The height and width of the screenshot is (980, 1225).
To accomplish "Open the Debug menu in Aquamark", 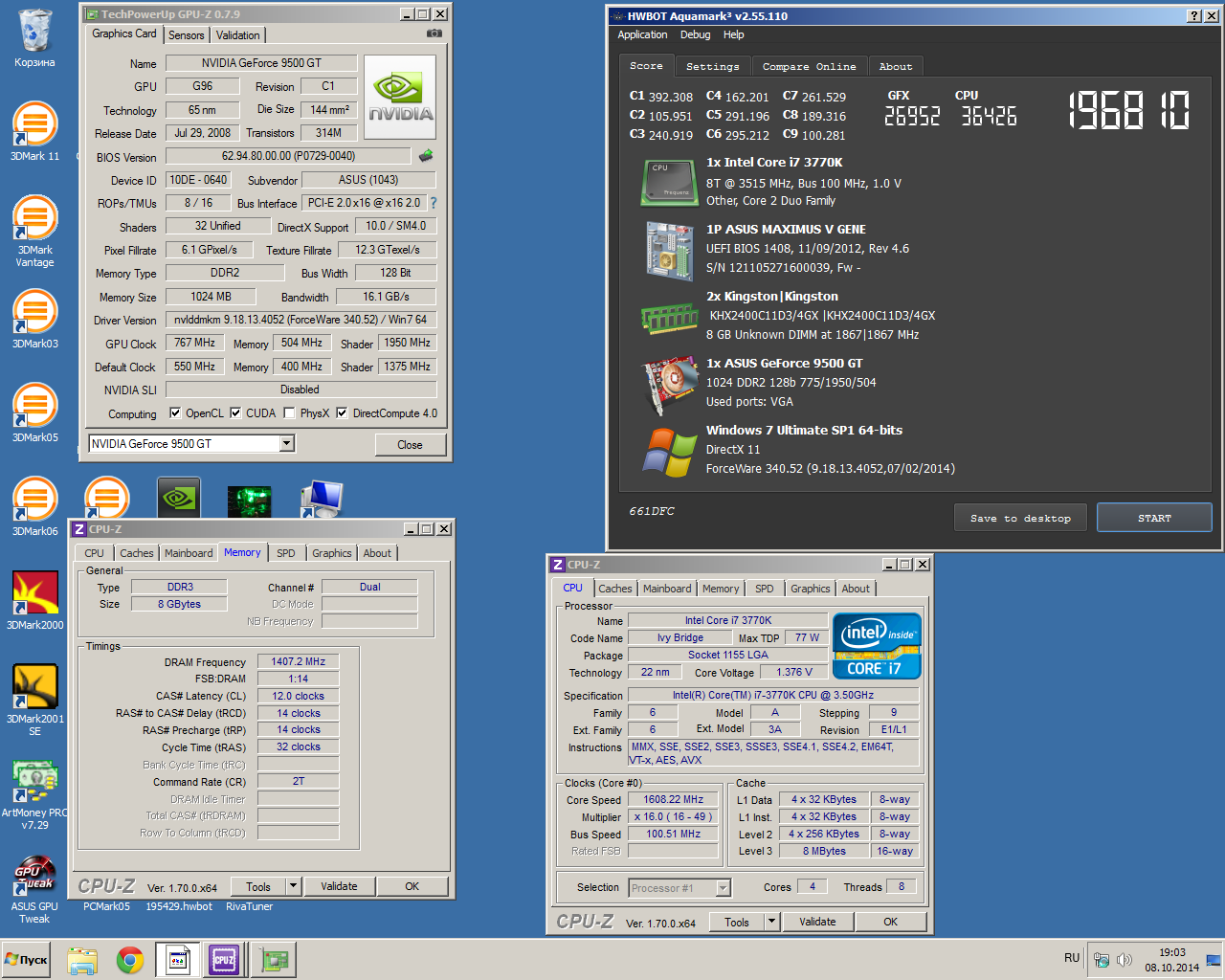I will click(696, 34).
